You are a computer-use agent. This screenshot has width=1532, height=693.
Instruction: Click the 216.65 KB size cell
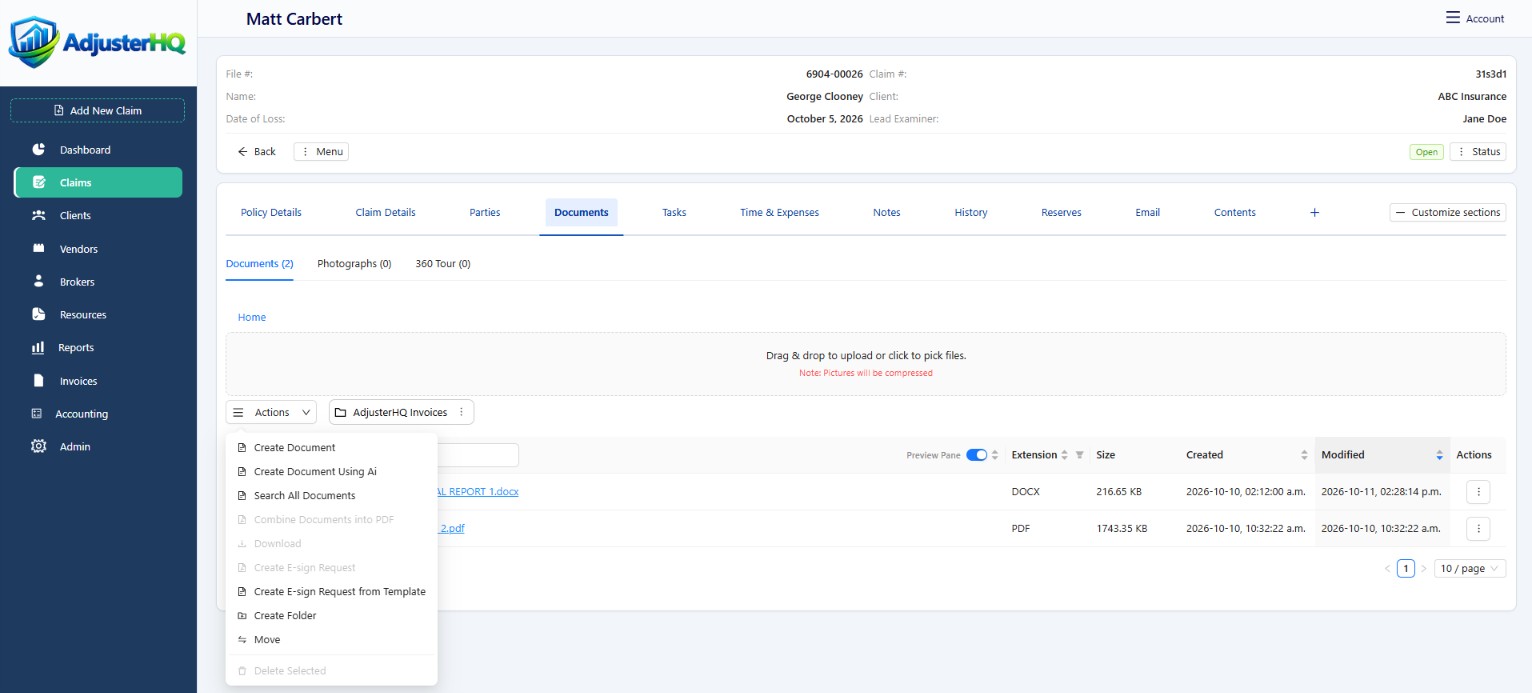pyautogui.click(x=1121, y=492)
